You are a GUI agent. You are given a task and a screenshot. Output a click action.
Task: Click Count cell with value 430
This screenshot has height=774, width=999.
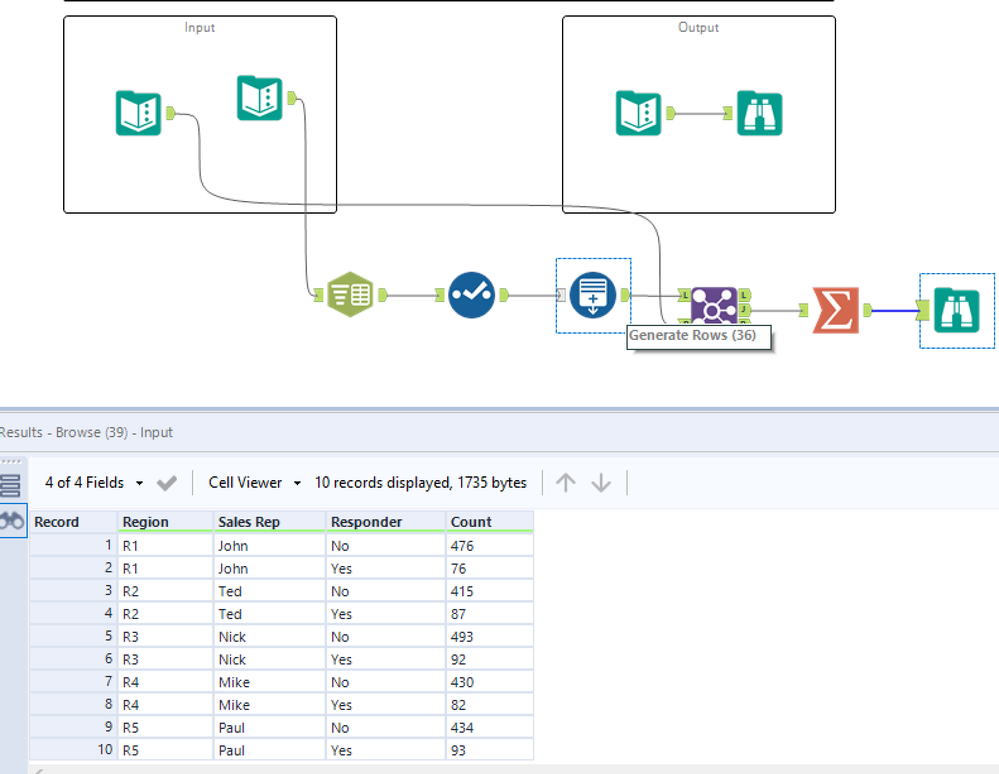(x=490, y=682)
